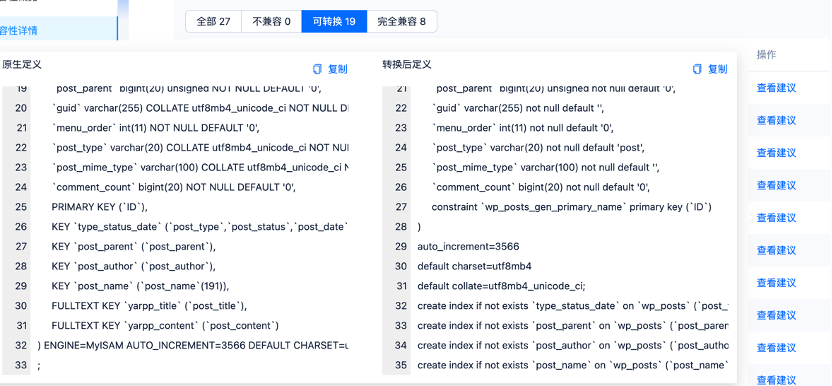Open the 完全兼容 8 tab
The image size is (832, 386).
(402, 22)
